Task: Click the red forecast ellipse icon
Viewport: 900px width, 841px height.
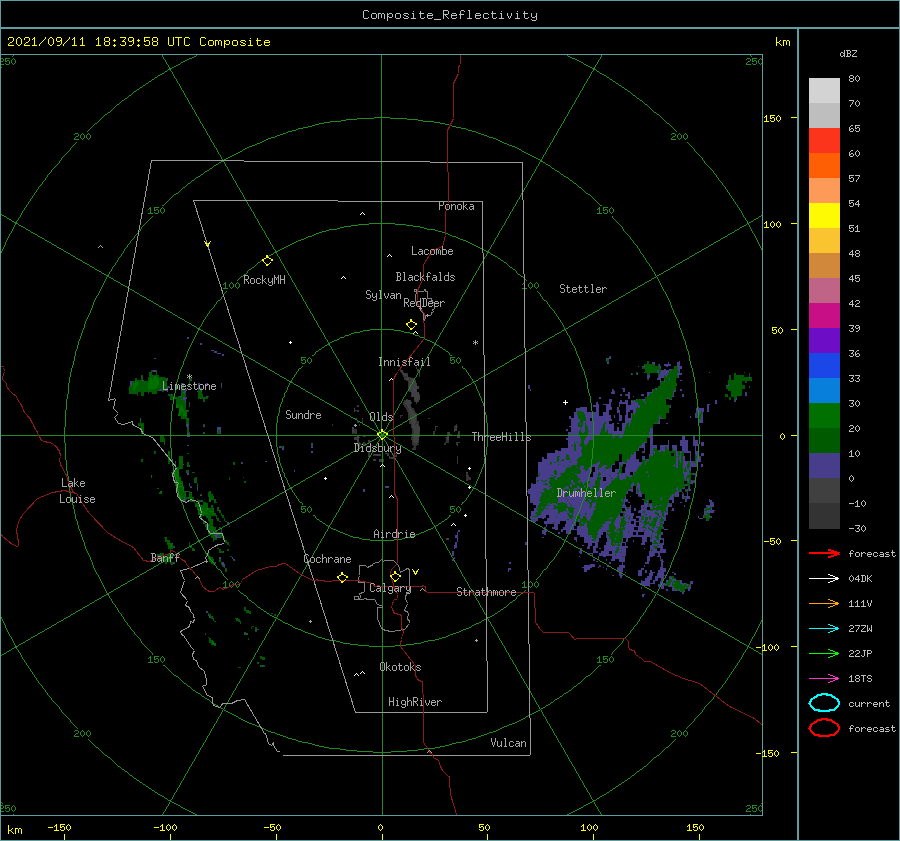Action: [824, 728]
